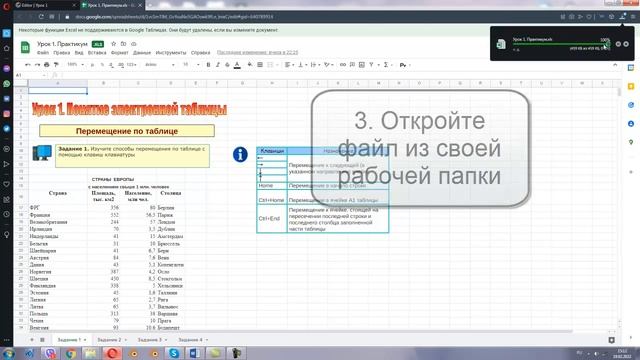The width and height of the screenshot is (640, 360).
Task: Toggle bold formatting
Action: (x=208, y=65)
